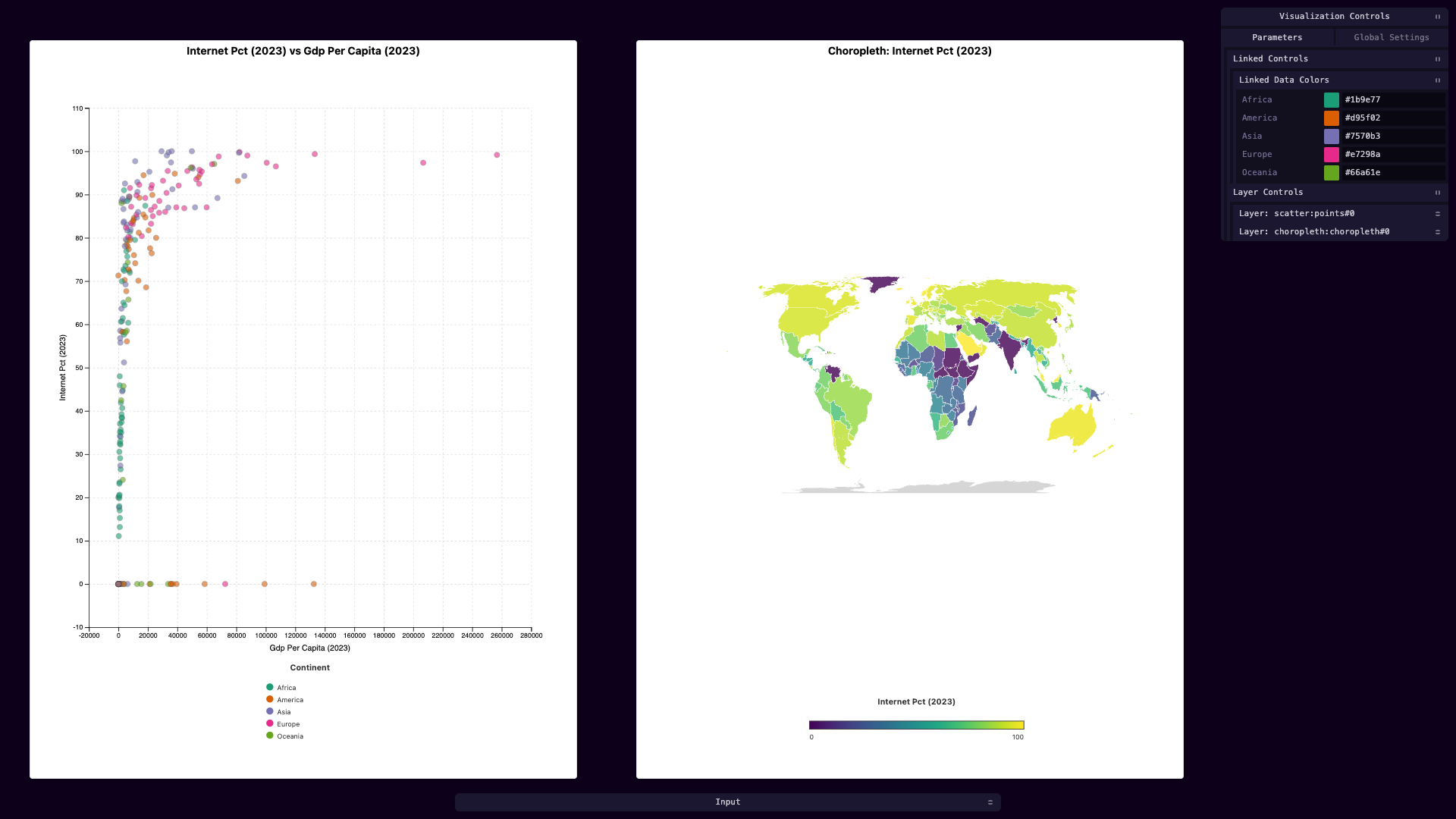Open the Asia color swatch
The width and height of the screenshot is (1456, 819).
tap(1332, 136)
